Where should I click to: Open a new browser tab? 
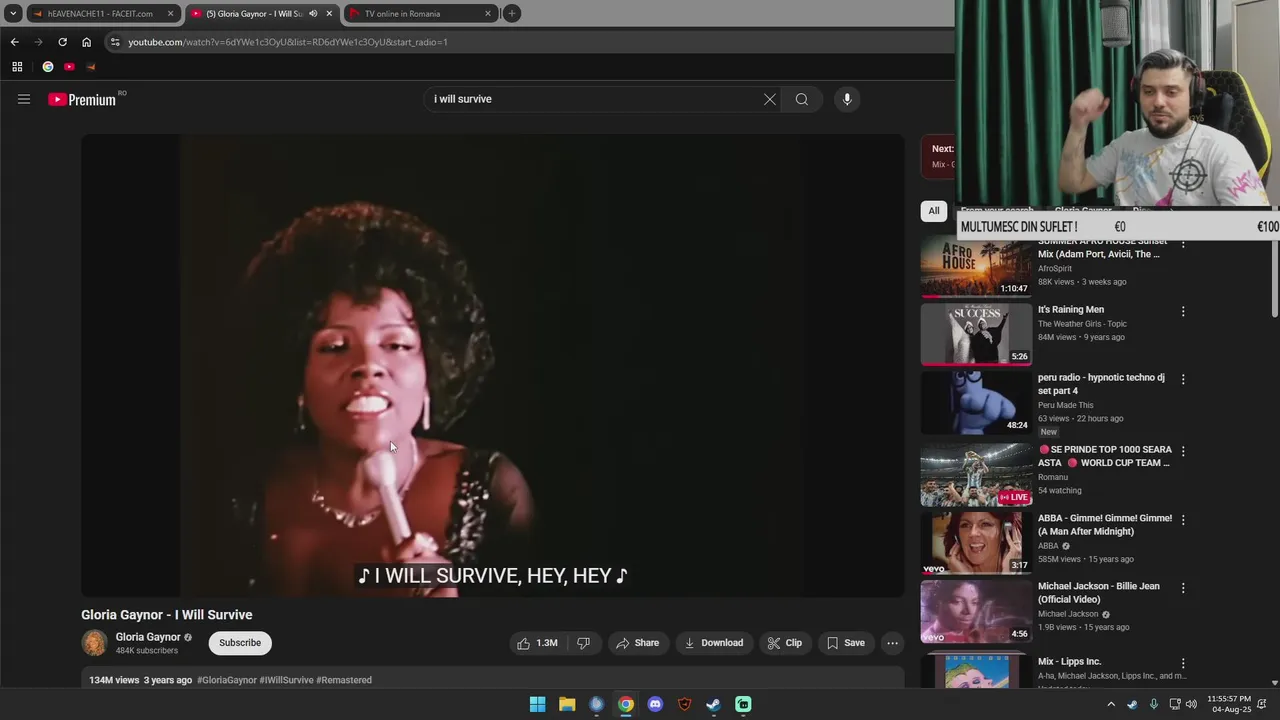pos(511,13)
